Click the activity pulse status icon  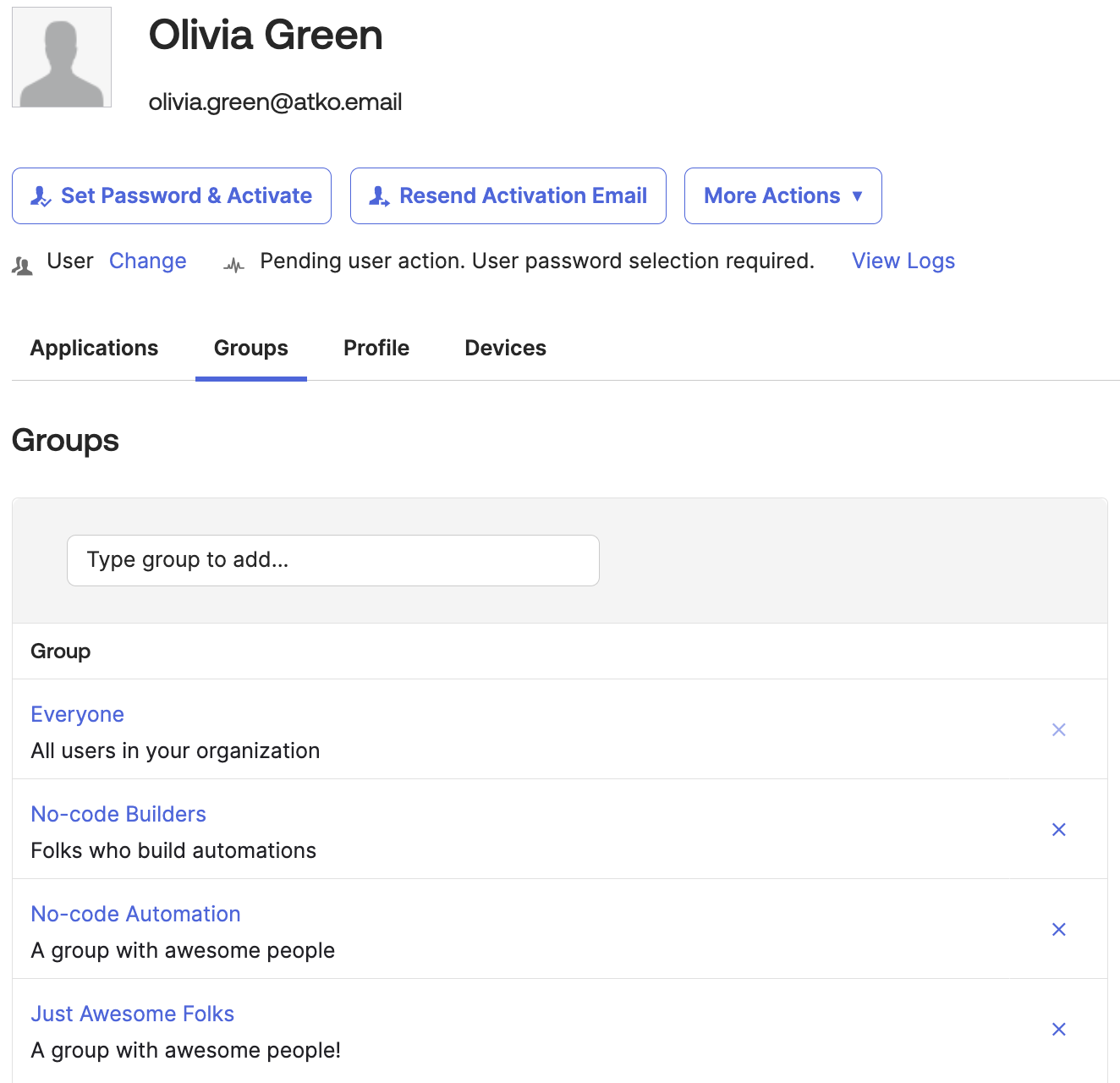point(234,267)
